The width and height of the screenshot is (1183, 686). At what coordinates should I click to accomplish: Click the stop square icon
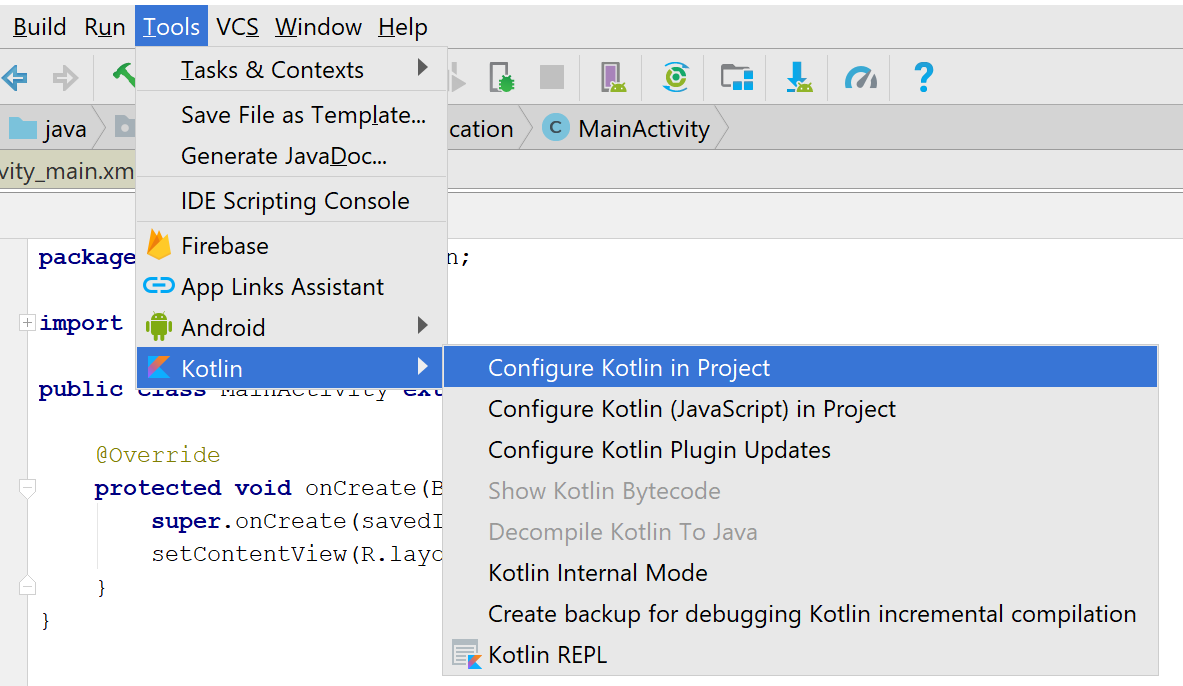(x=552, y=77)
